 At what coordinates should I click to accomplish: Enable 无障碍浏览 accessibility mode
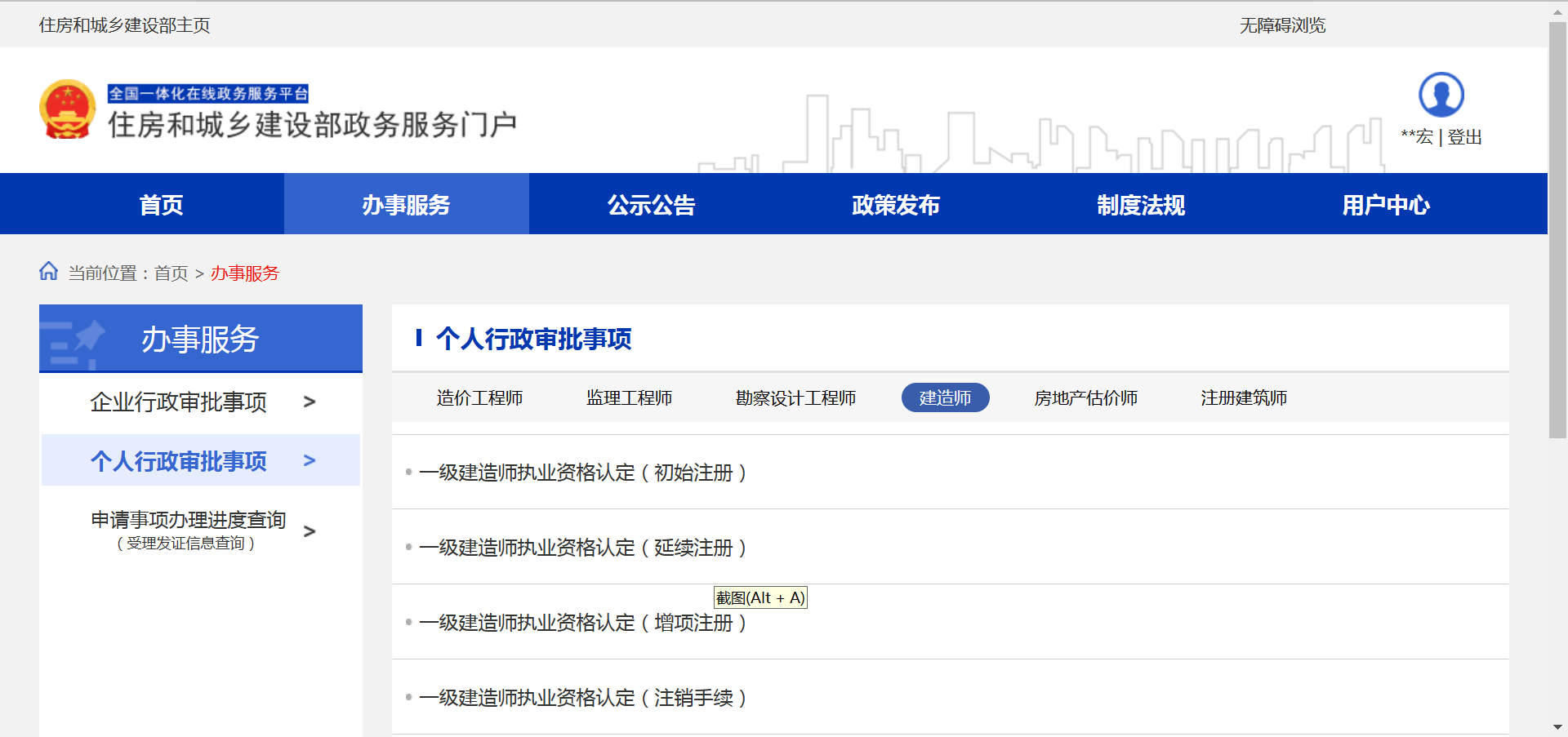tap(1282, 25)
